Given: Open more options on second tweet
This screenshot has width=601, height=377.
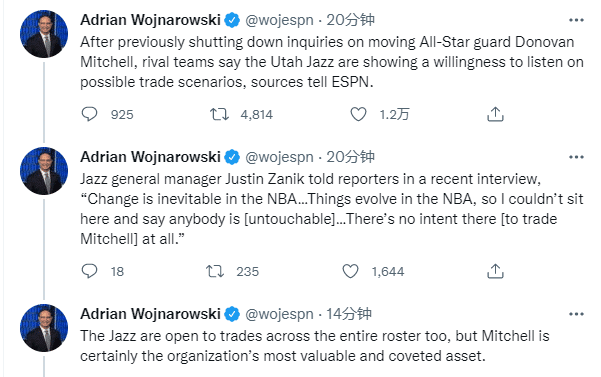Looking at the screenshot, I should 576,157.
